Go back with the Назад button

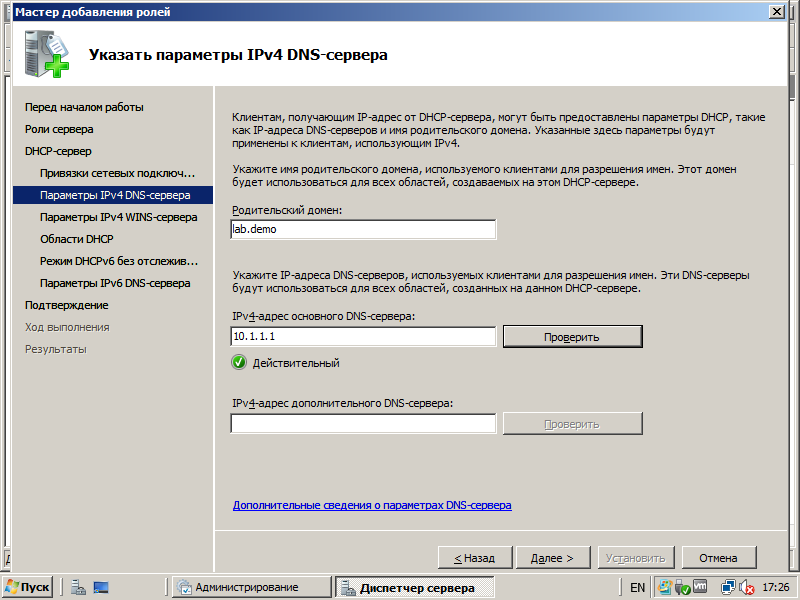(x=475, y=558)
